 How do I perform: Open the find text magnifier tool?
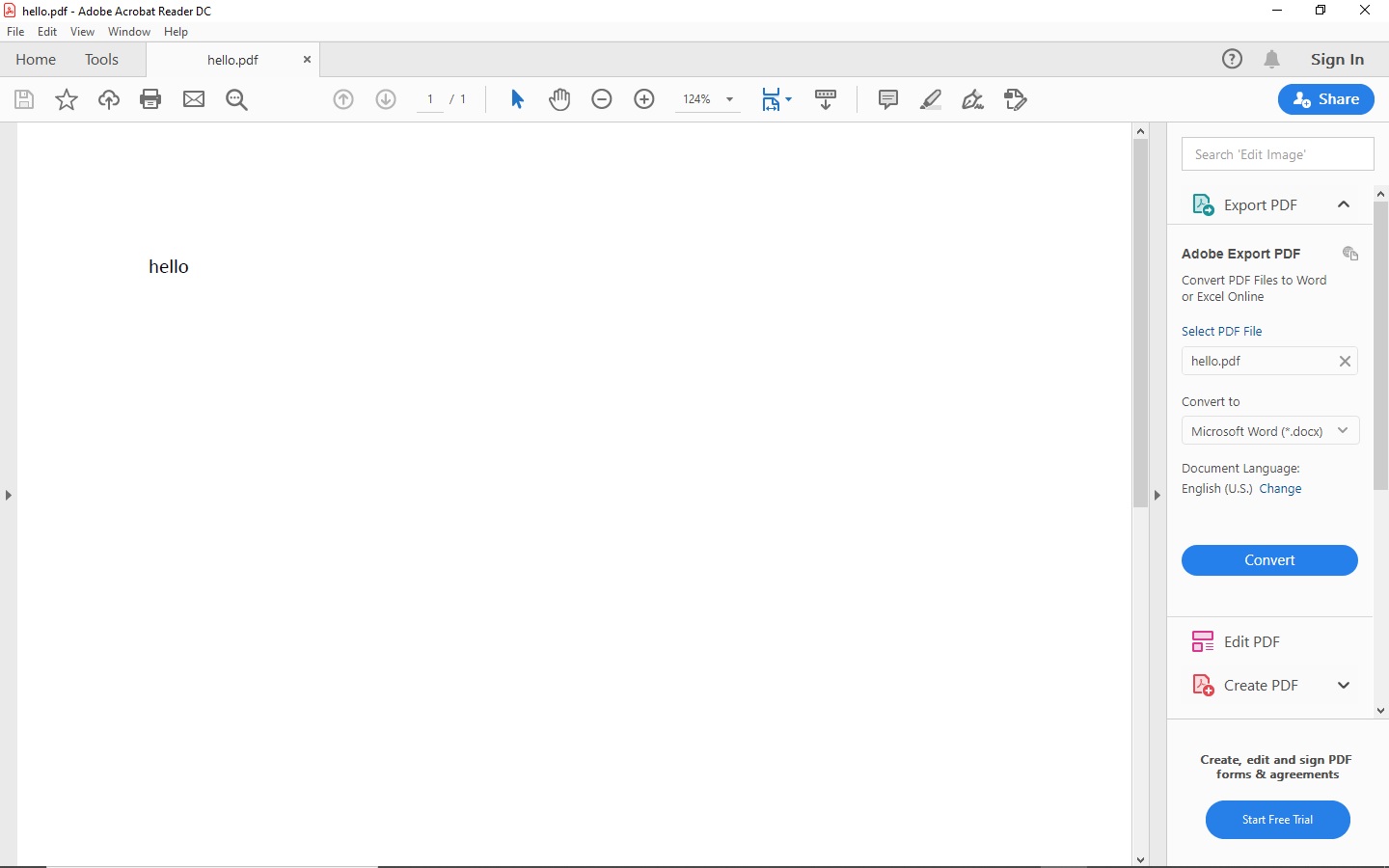pos(237,99)
